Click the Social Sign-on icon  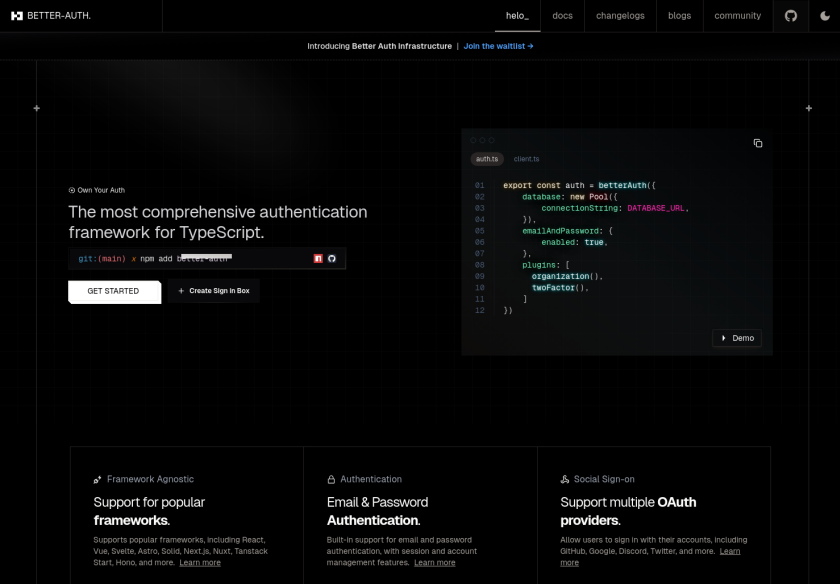(x=565, y=480)
